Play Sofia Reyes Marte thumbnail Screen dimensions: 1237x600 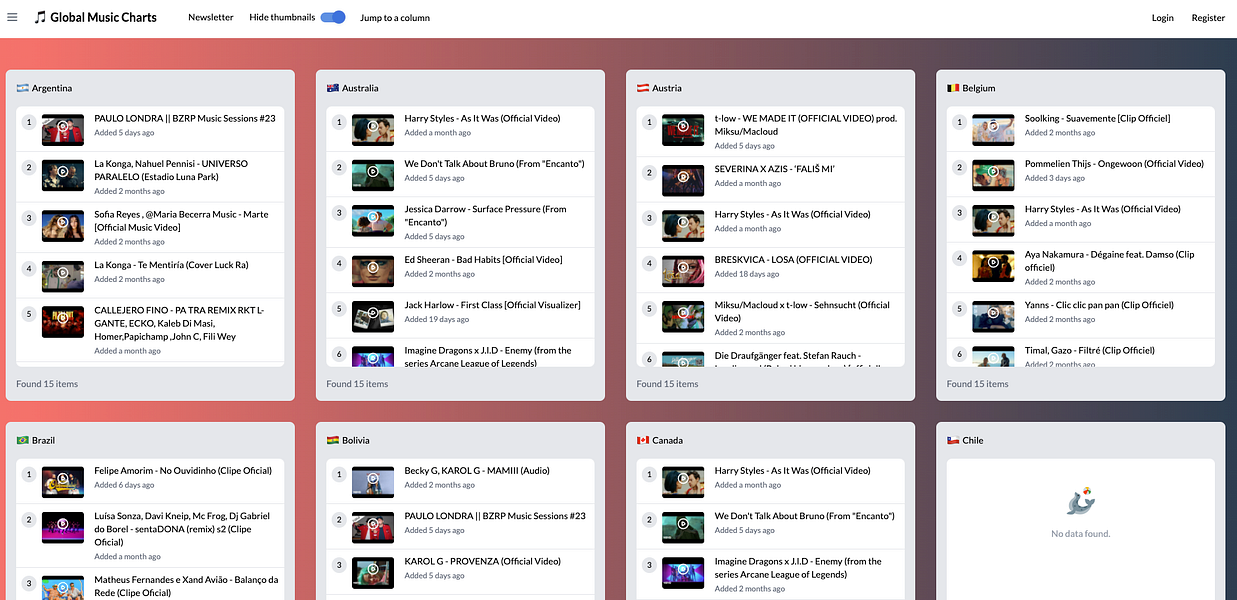point(63,224)
